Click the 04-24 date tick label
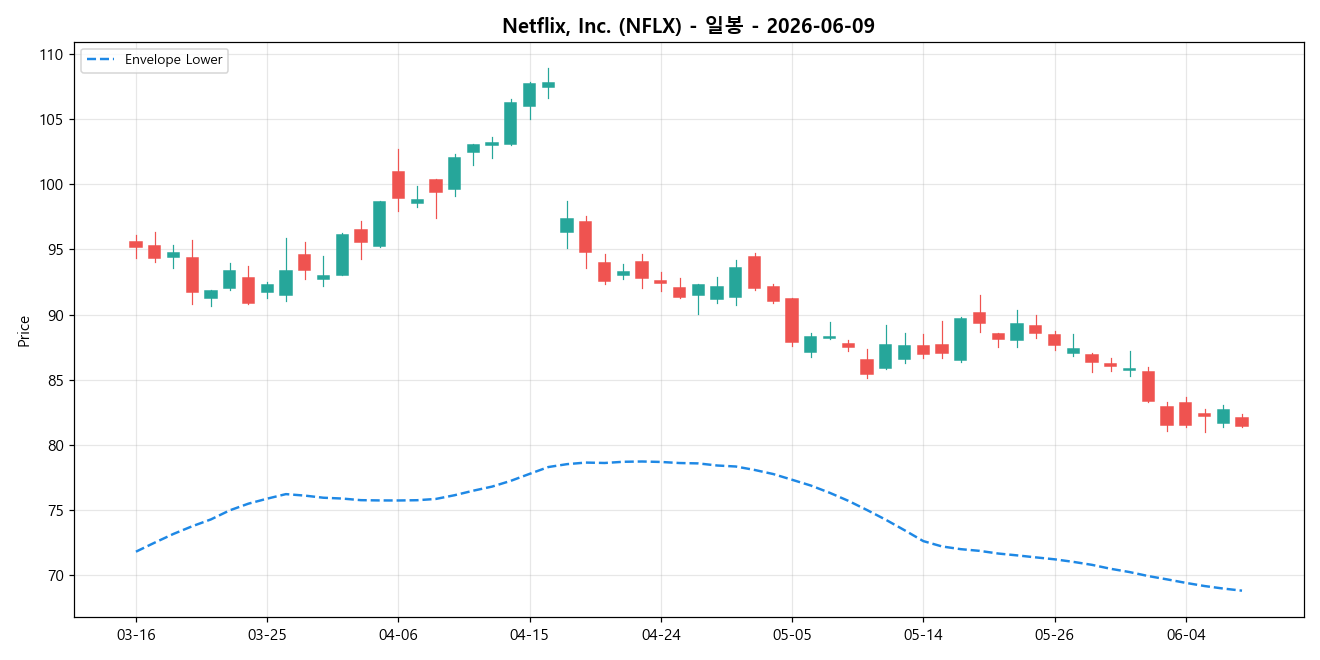1320x660 pixels. click(x=661, y=634)
